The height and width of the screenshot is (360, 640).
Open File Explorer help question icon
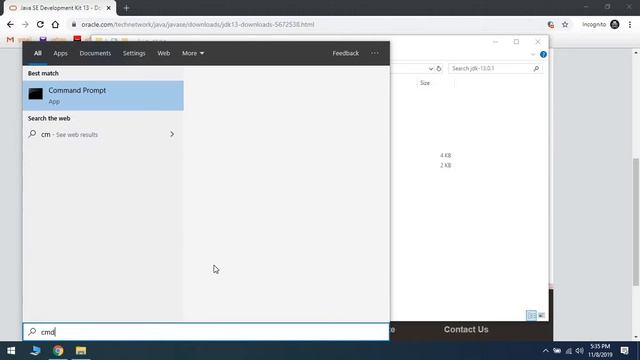coord(543,54)
